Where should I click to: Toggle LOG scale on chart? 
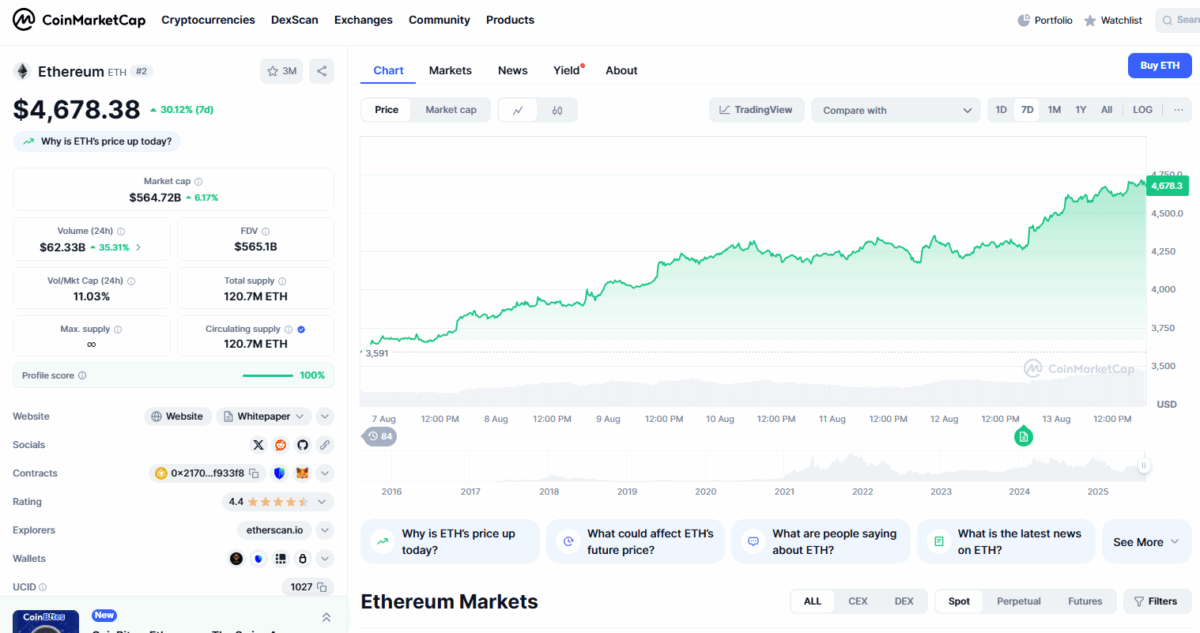coord(1142,110)
